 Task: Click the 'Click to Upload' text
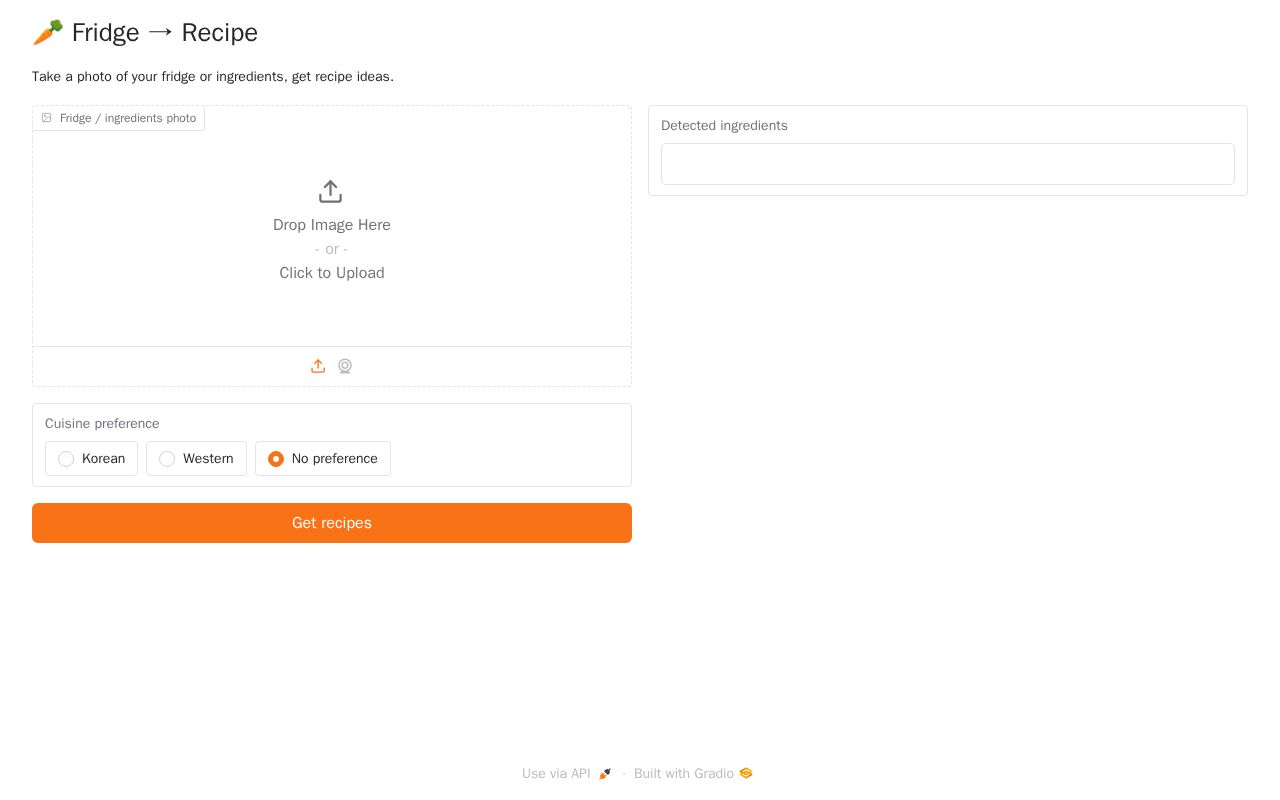[x=332, y=273]
